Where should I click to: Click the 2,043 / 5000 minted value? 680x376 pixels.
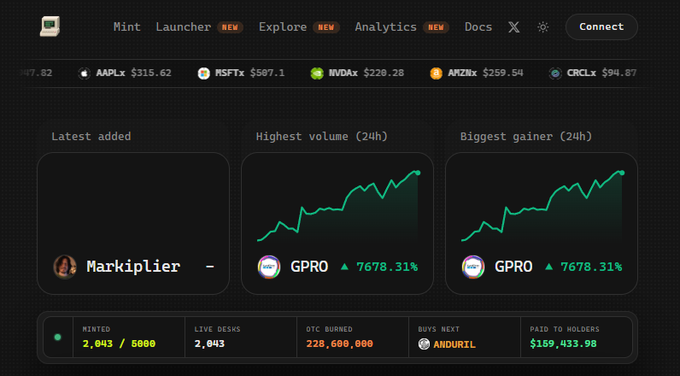click(119, 344)
